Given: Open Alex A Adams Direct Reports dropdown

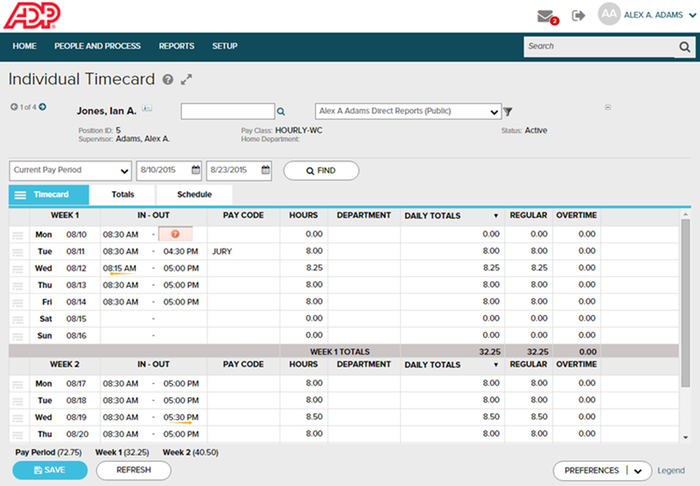Looking at the screenshot, I should [x=408, y=111].
